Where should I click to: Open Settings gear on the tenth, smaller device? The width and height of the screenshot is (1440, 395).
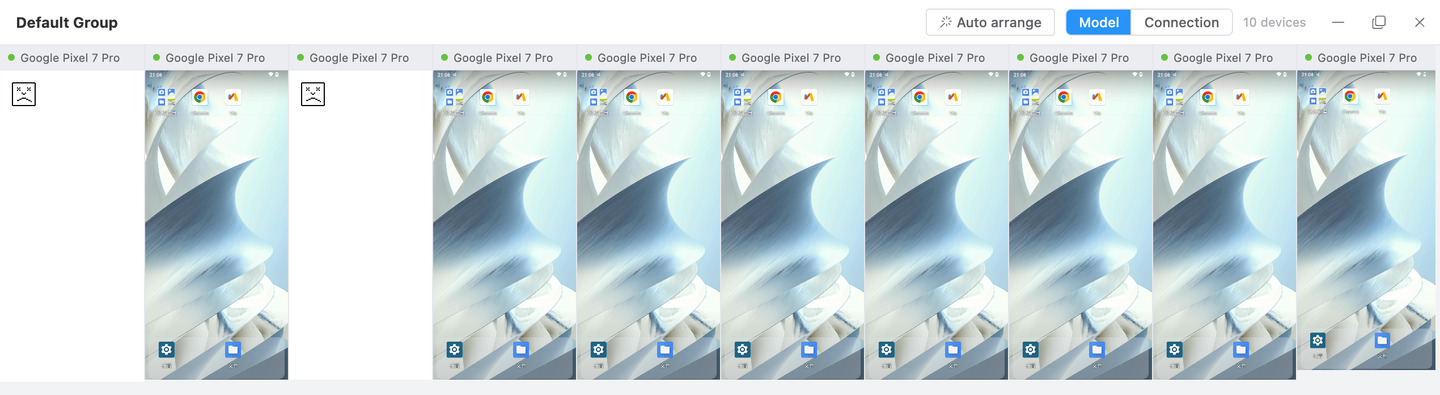coord(1317,340)
